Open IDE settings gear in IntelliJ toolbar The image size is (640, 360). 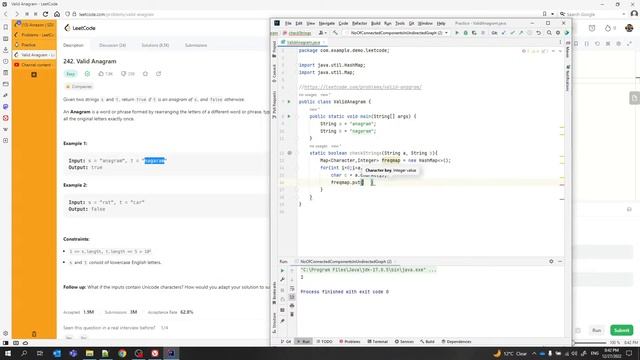click(558, 33)
